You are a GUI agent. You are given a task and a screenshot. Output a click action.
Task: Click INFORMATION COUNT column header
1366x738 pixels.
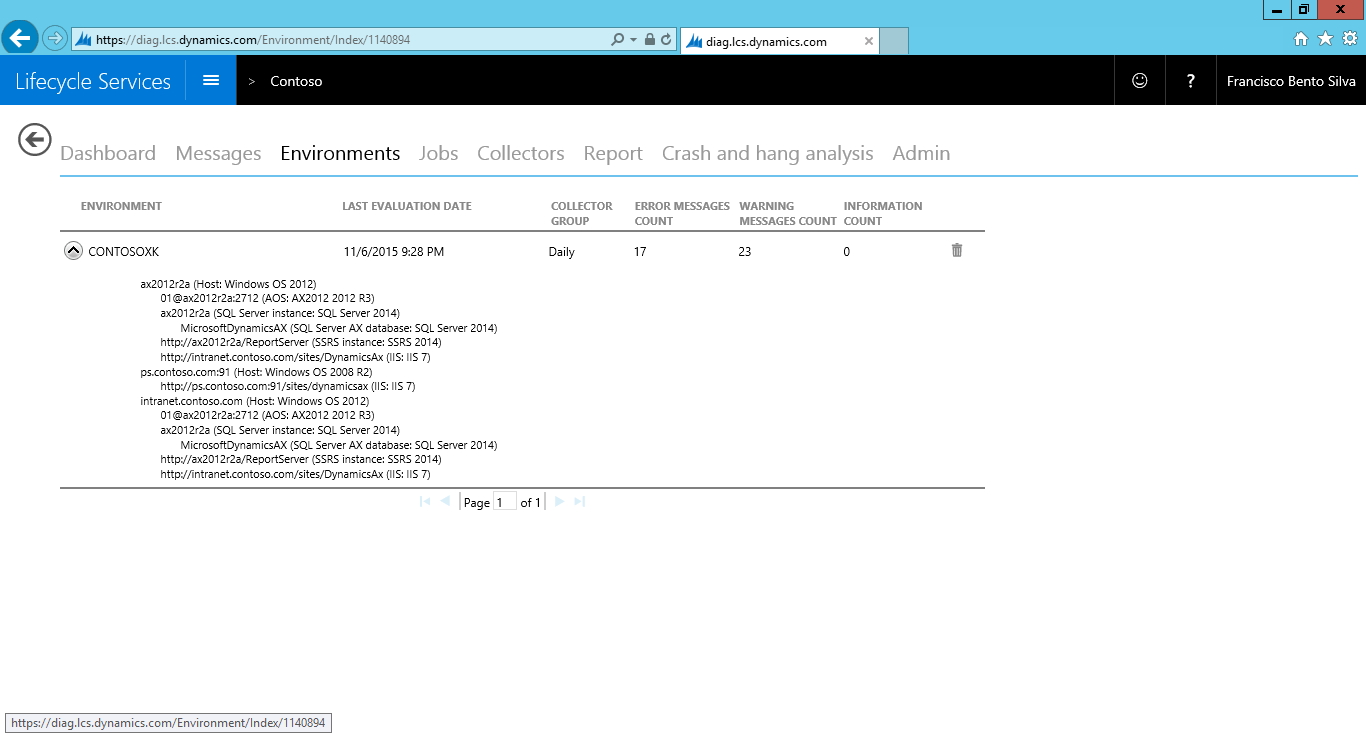pyautogui.click(x=883, y=213)
